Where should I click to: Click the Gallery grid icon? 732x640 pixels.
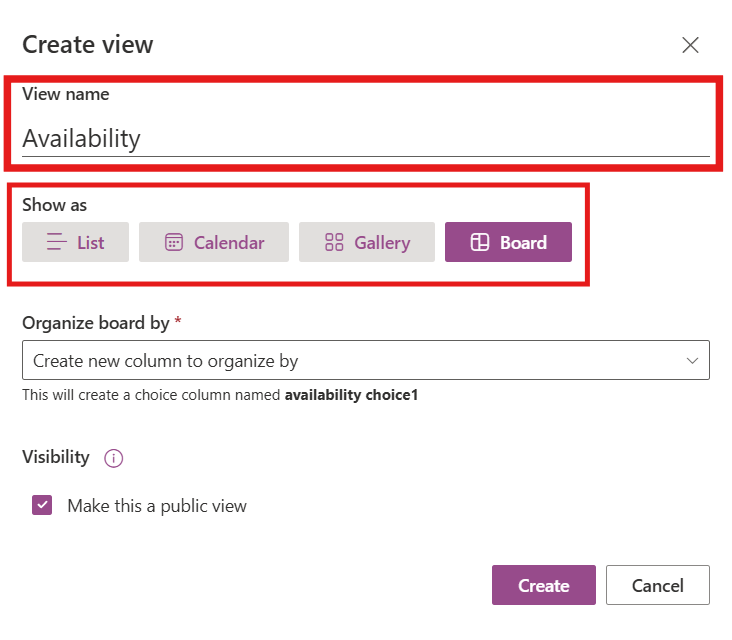coord(334,242)
